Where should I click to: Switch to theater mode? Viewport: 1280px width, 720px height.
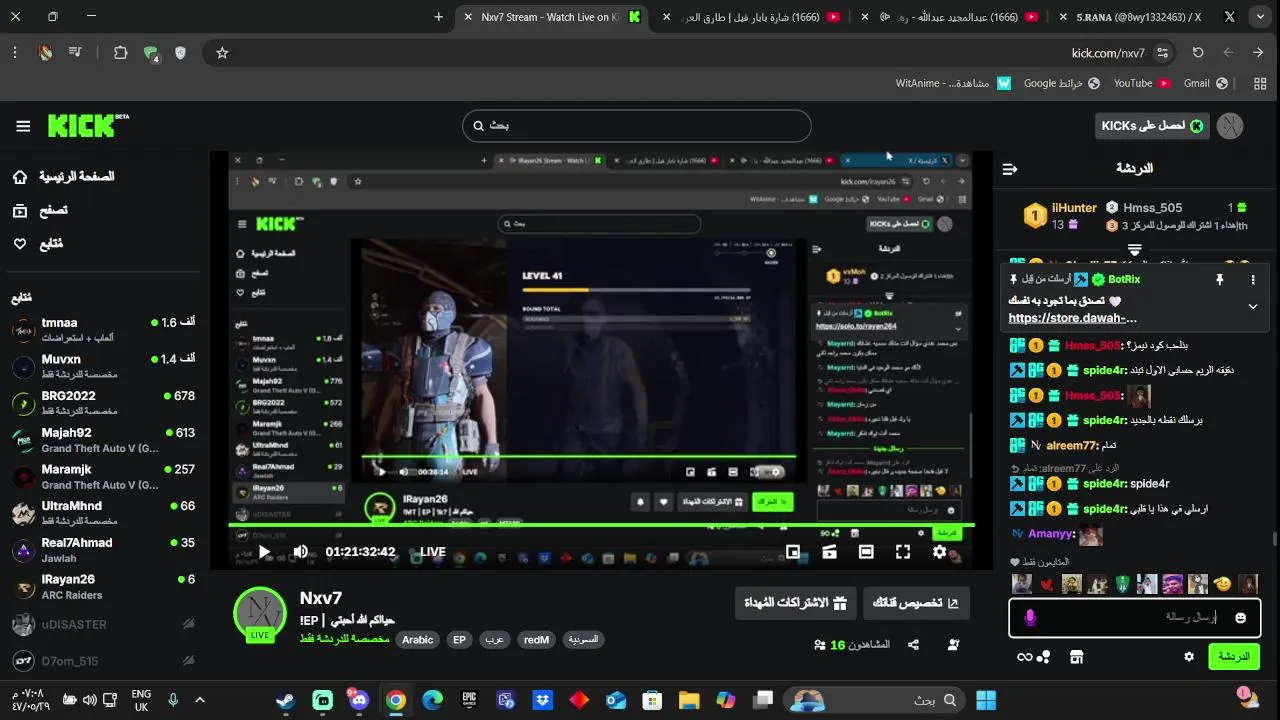866,552
